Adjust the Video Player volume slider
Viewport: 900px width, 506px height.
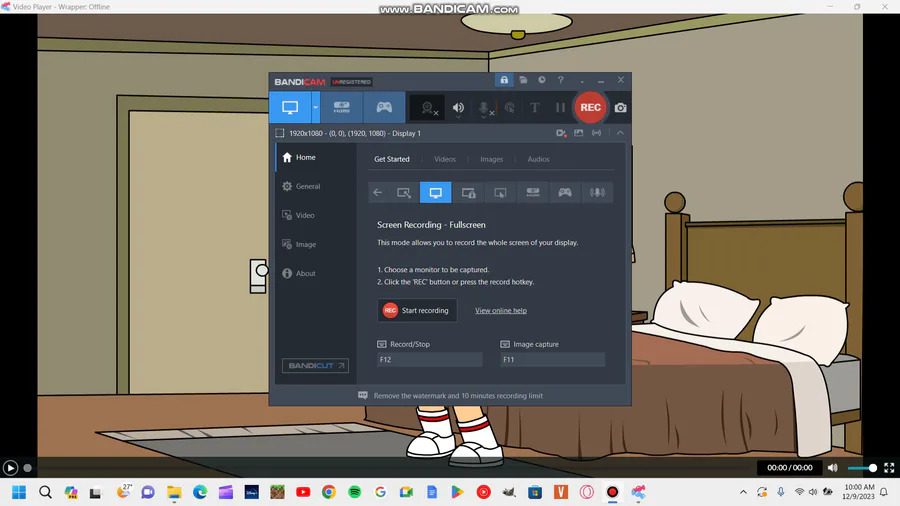[x=862, y=468]
